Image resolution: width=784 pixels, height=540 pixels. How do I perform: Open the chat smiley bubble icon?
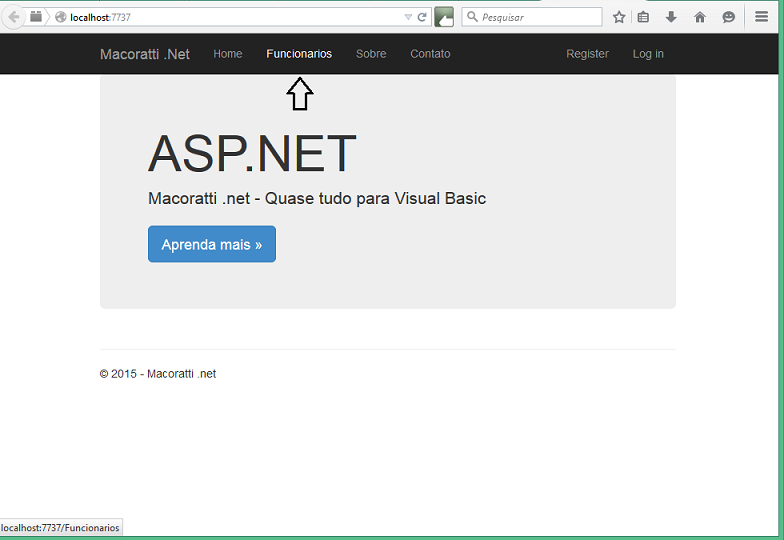[728, 18]
